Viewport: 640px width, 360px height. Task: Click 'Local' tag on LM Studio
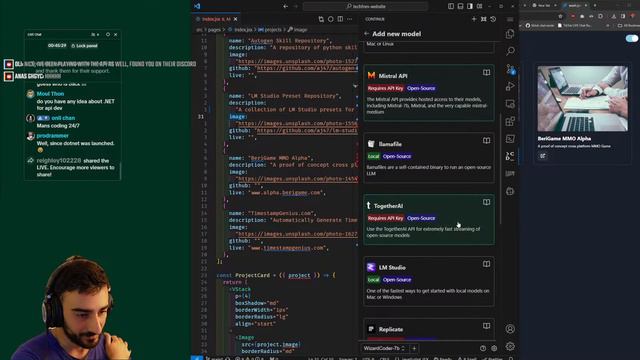(x=373, y=280)
